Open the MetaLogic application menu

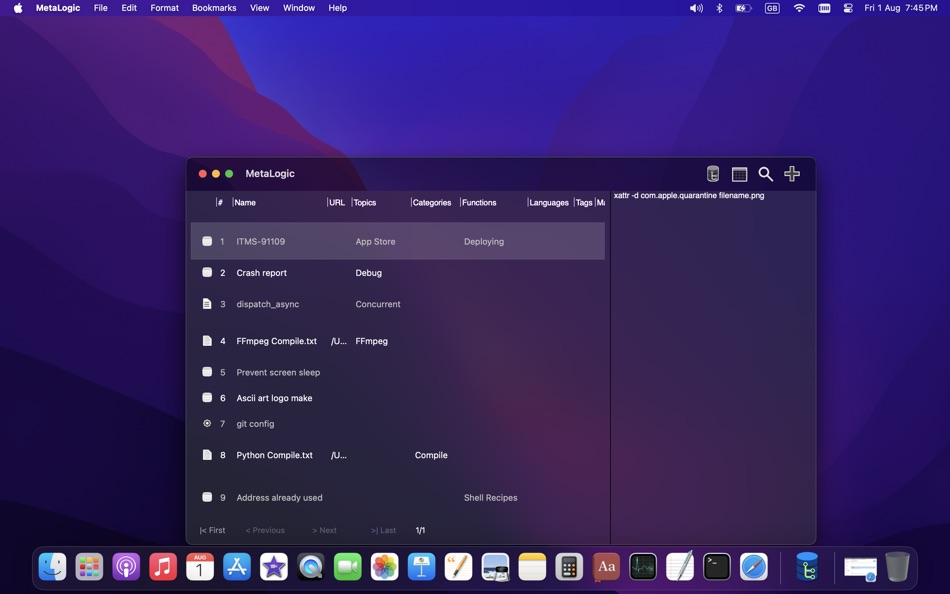[x=58, y=8]
